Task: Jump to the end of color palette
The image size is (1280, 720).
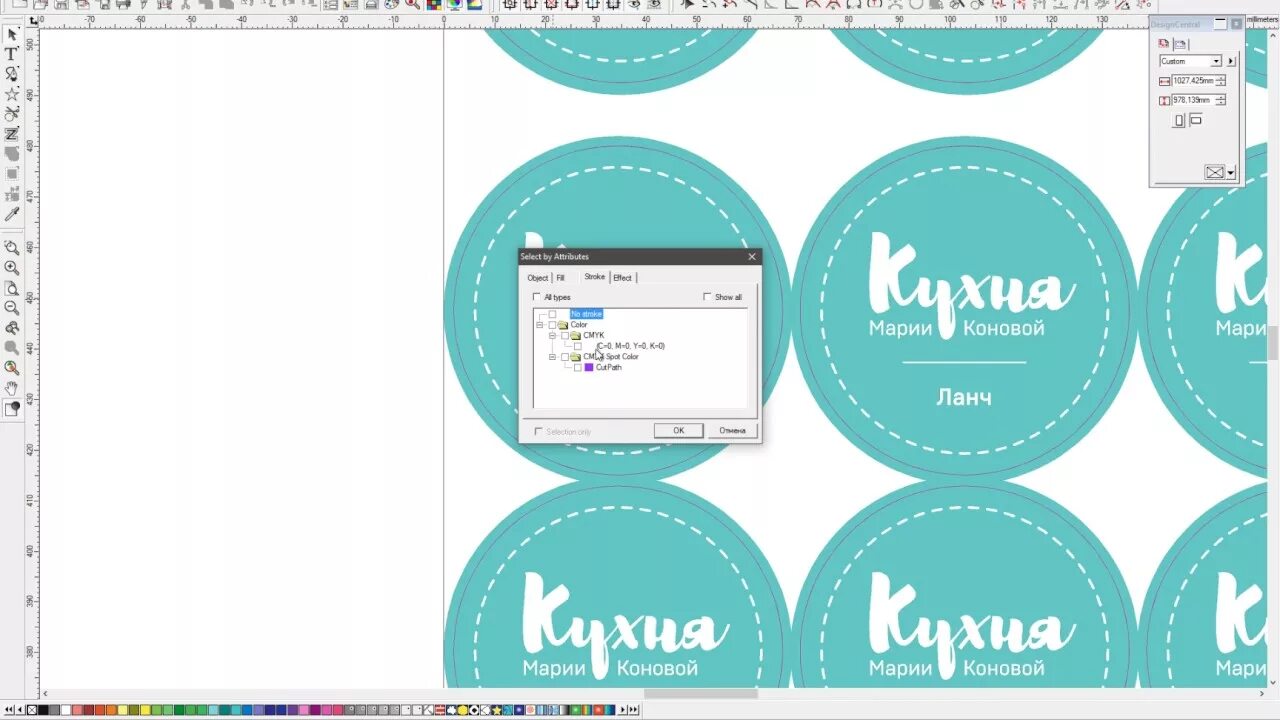Action: pyautogui.click(x=636, y=710)
